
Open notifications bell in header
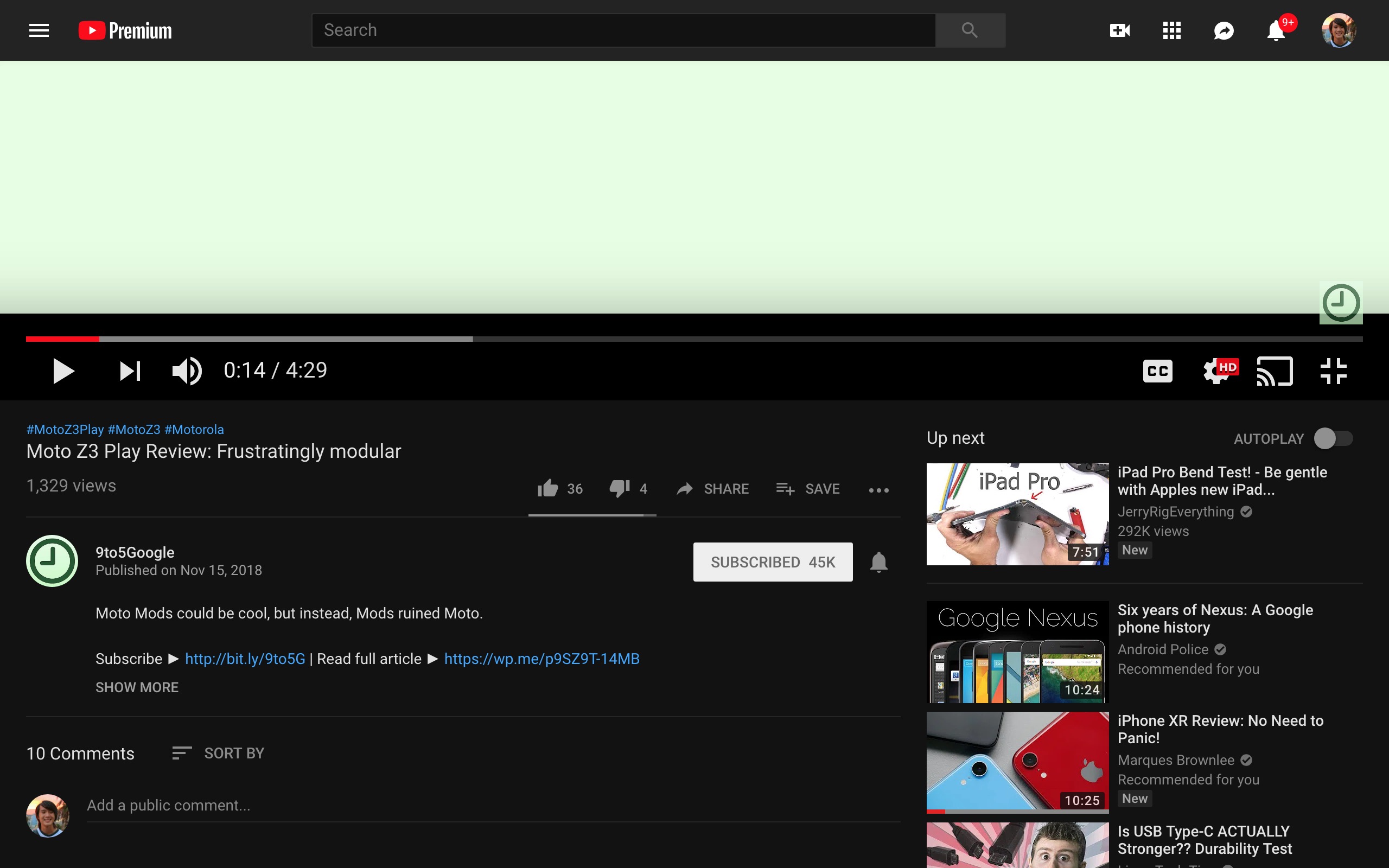(x=1276, y=30)
